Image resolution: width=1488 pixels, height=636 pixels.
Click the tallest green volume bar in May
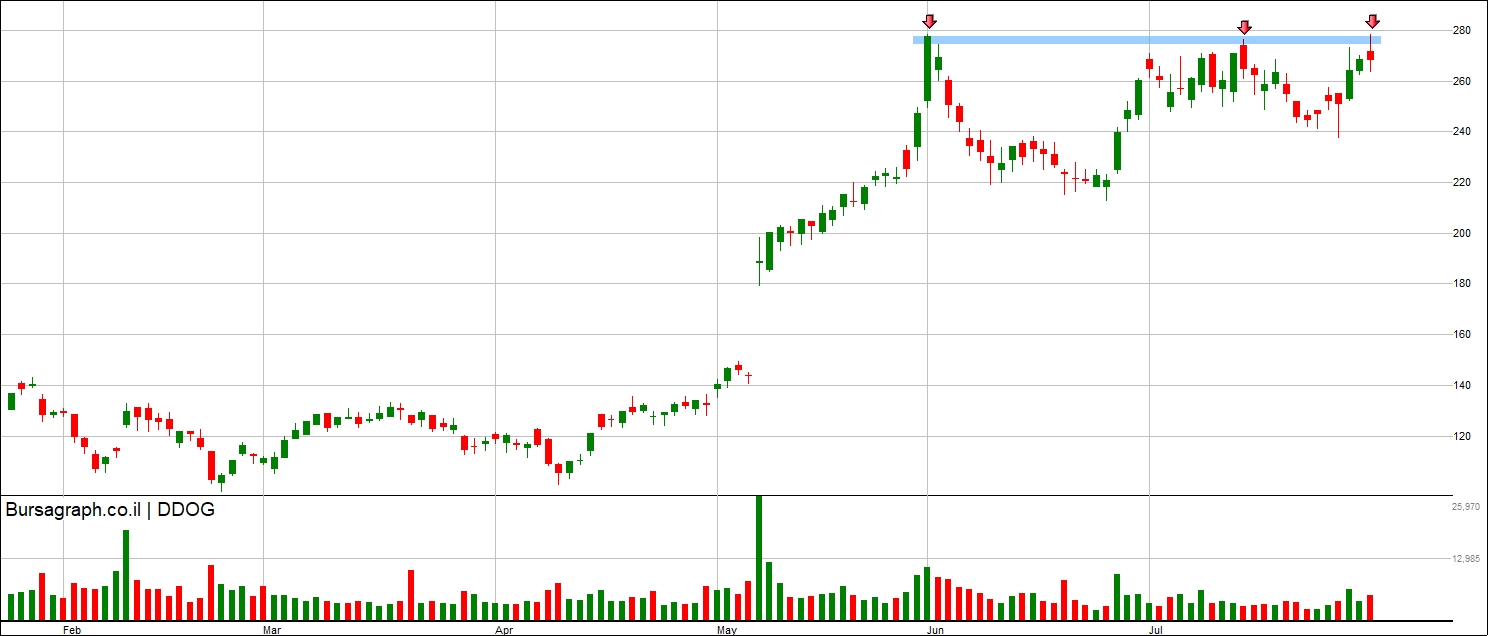pyautogui.click(x=758, y=558)
